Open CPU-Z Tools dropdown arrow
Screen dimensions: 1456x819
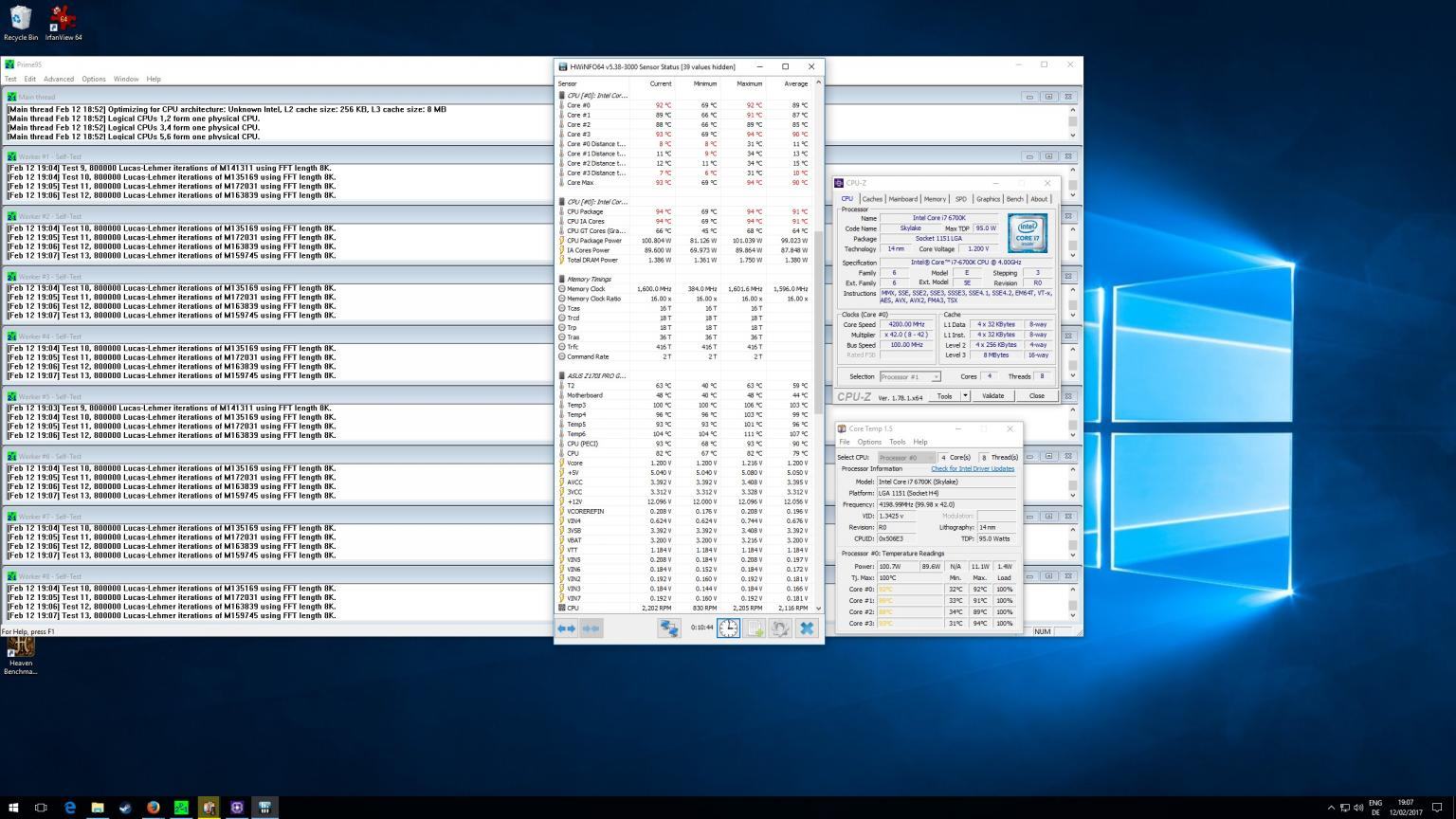pyautogui.click(x=965, y=396)
